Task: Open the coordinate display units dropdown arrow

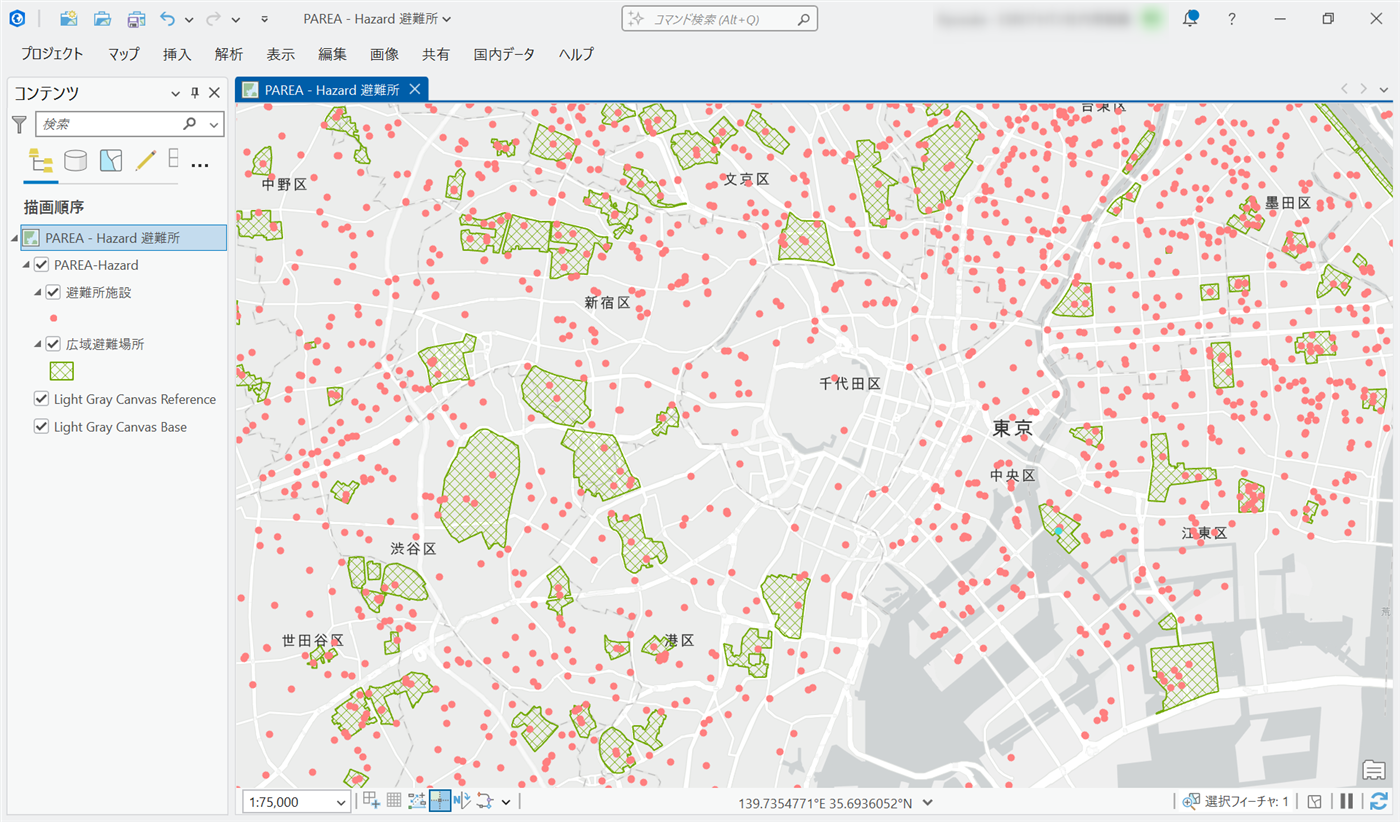Action: (x=928, y=802)
